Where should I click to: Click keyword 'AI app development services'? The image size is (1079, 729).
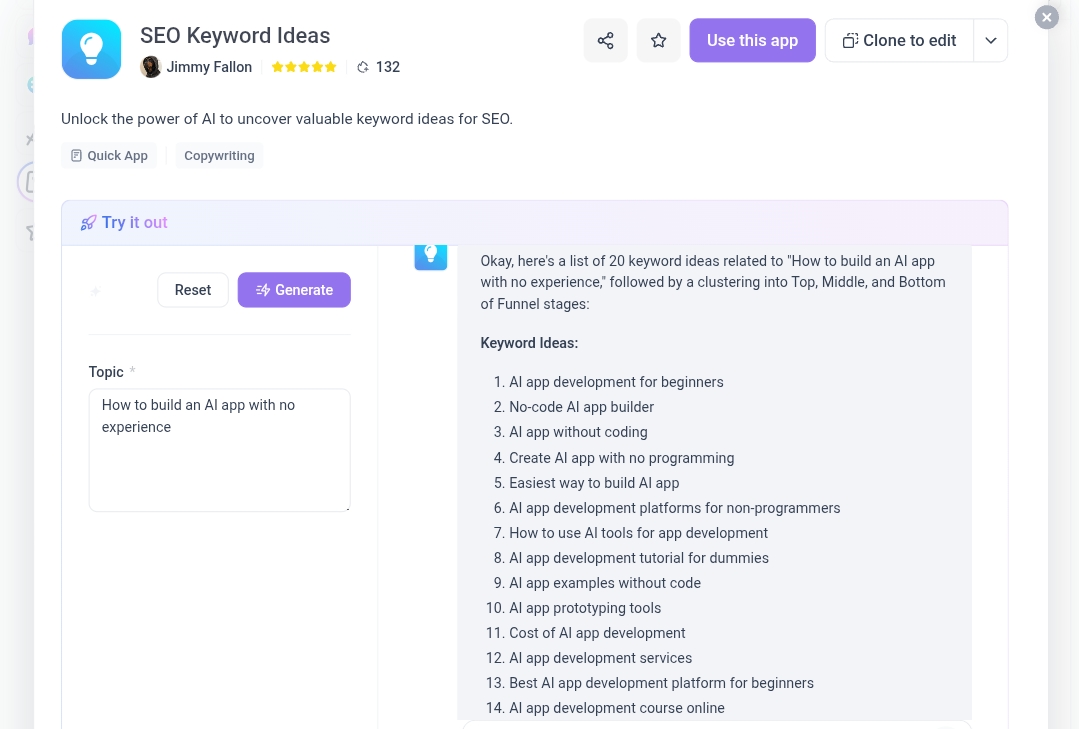(x=601, y=658)
